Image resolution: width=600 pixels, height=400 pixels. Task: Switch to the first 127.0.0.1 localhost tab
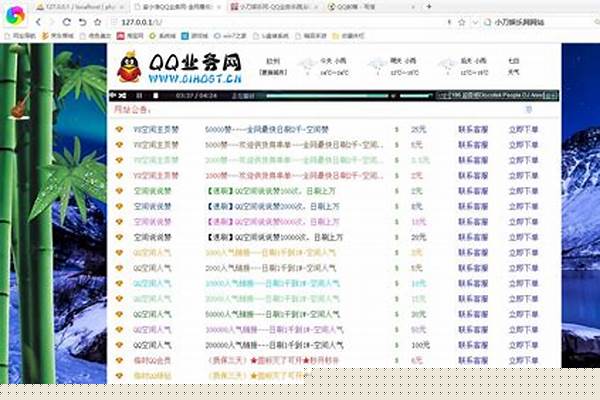point(80,7)
